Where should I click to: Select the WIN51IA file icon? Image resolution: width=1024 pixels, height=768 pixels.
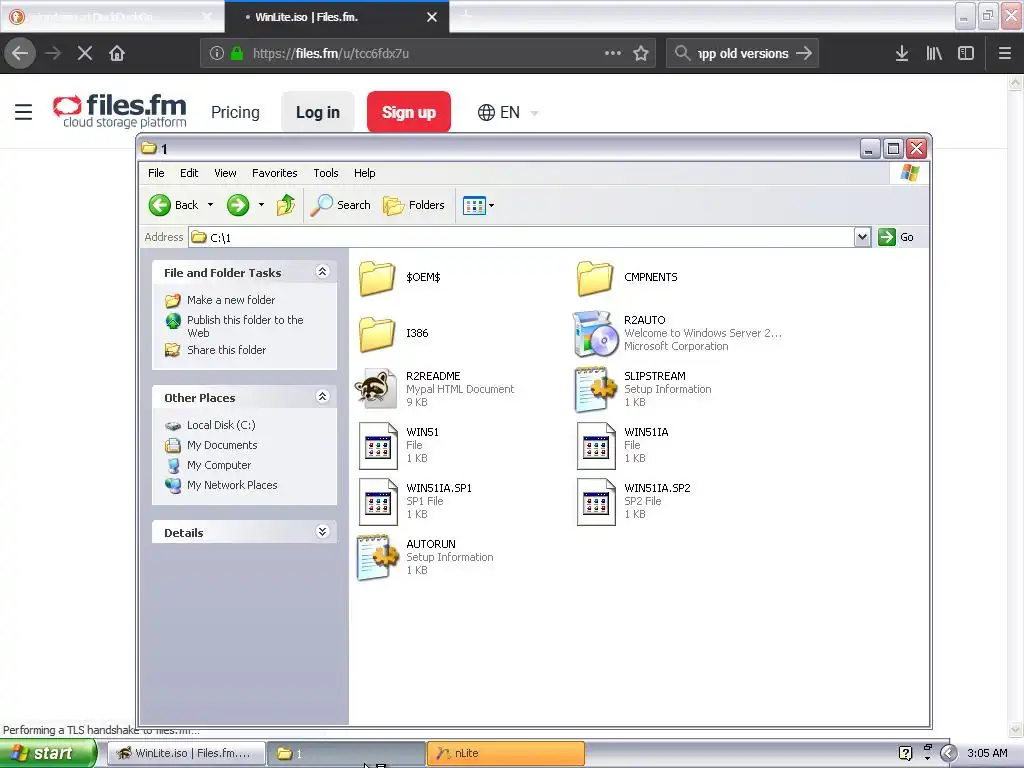pyautogui.click(x=596, y=446)
